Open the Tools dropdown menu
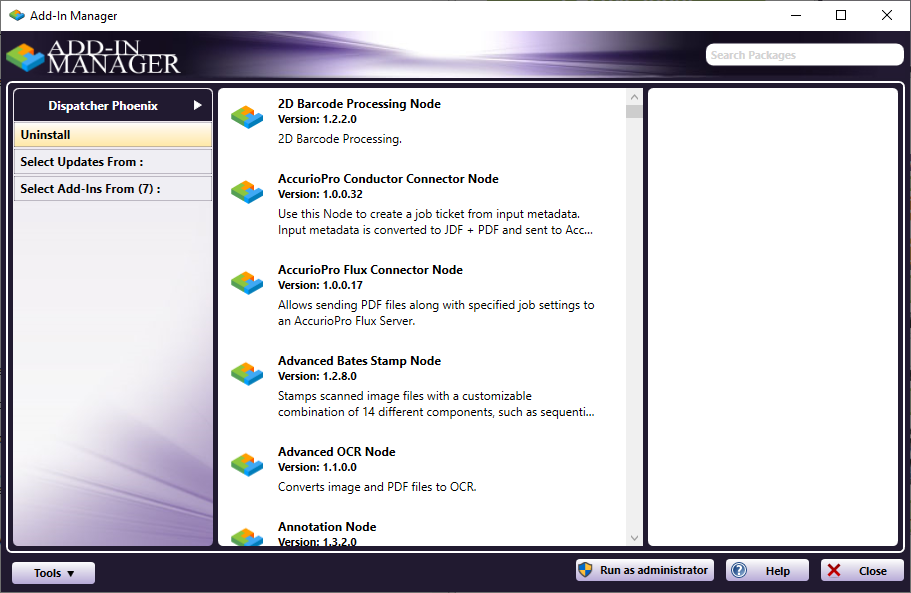Viewport: 911px width, 593px height. pos(53,573)
